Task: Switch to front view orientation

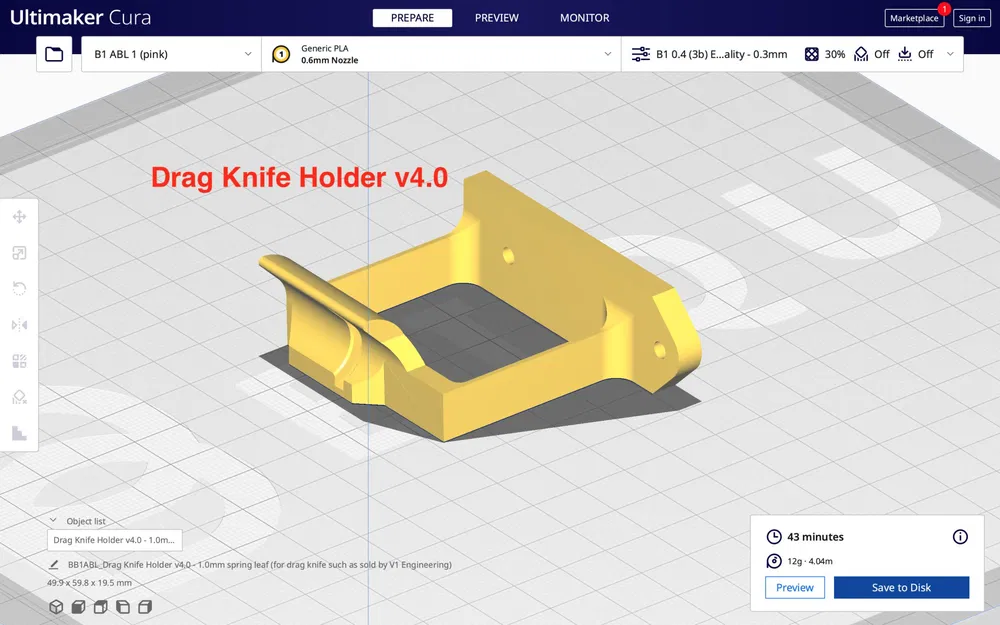Action: [x=79, y=607]
